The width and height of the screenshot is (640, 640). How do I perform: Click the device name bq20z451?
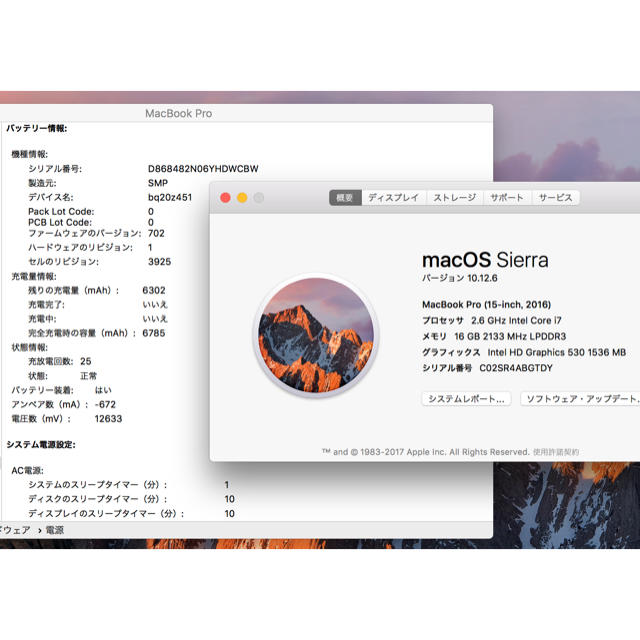[x=170, y=197]
